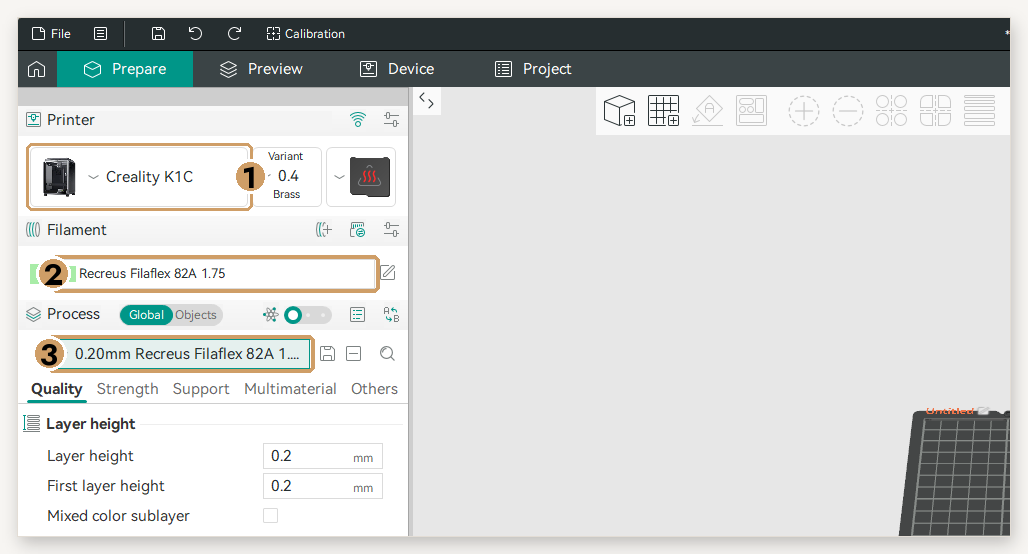Toggle the advanced mode switch
The height and width of the screenshot is (554, 1028).
click(x=307, y=315)
